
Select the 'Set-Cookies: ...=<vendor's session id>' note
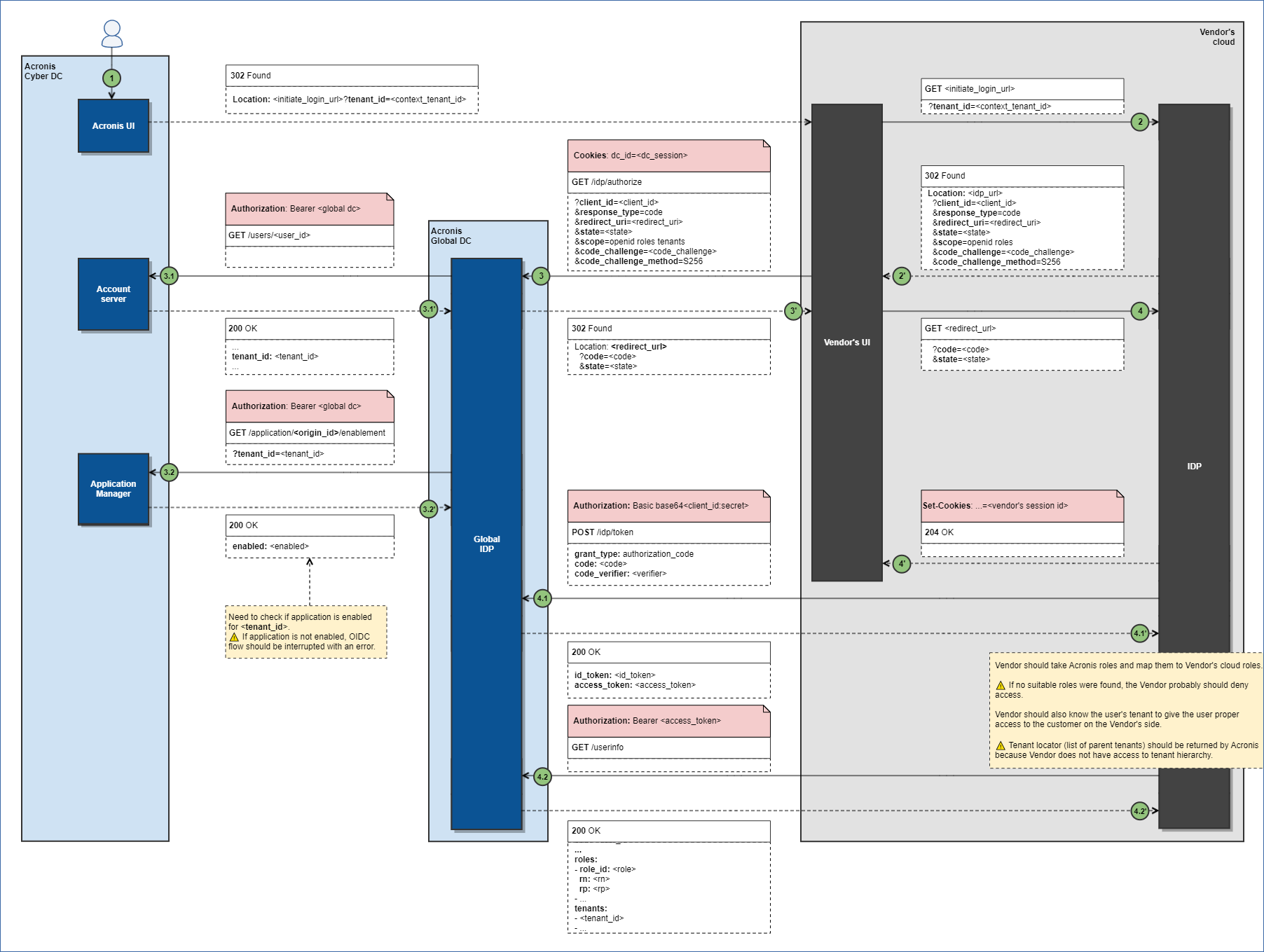(x=1022, y=506)
